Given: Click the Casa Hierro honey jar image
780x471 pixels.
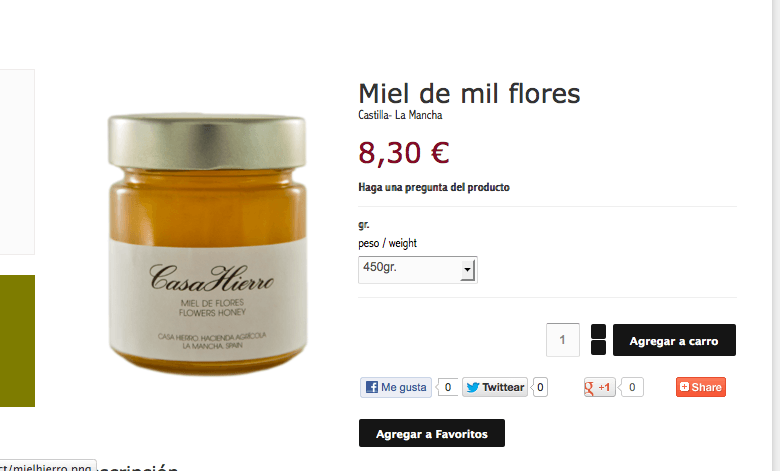Looking at the screenshot, I should (207, 244).
